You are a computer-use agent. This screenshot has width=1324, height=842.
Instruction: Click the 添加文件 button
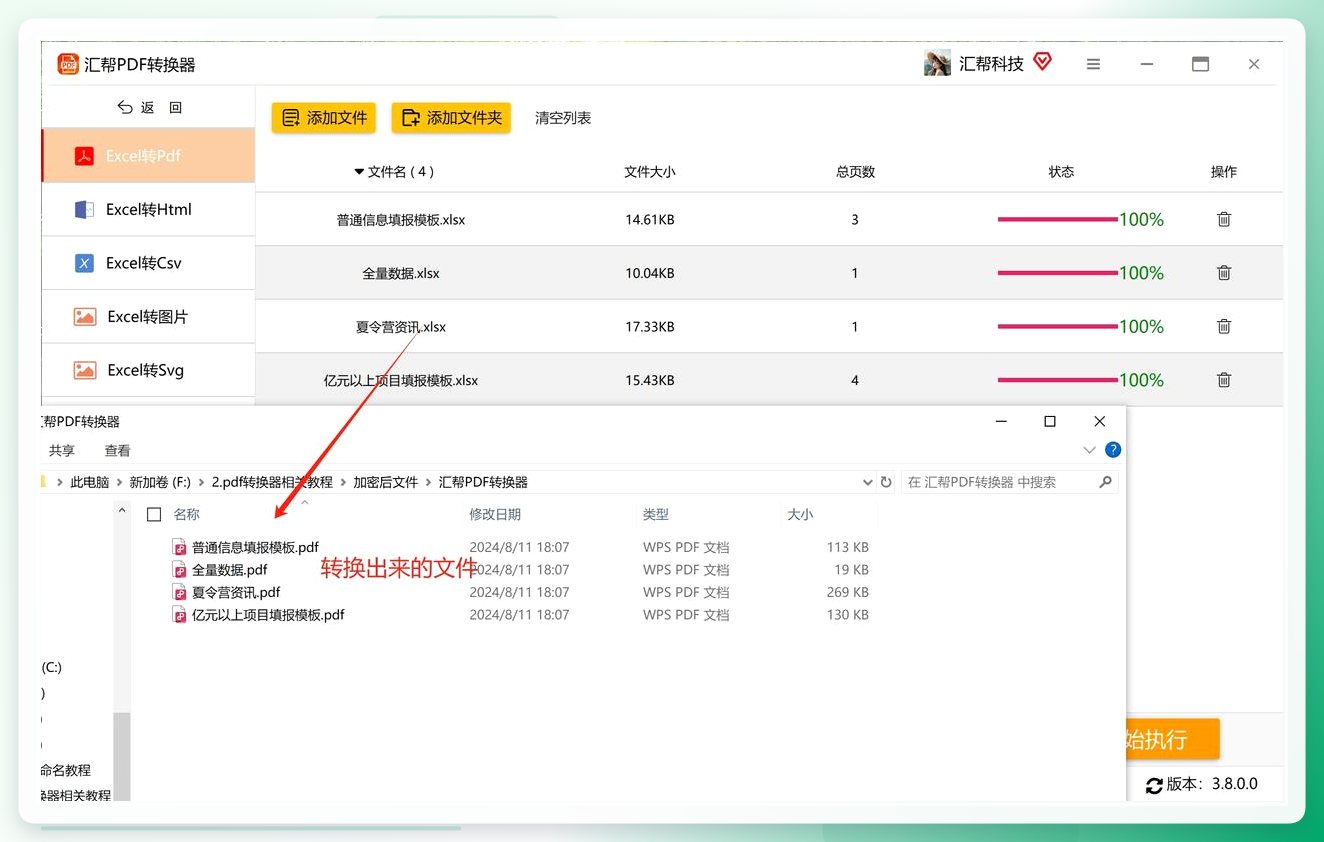(x=324, y=118)
